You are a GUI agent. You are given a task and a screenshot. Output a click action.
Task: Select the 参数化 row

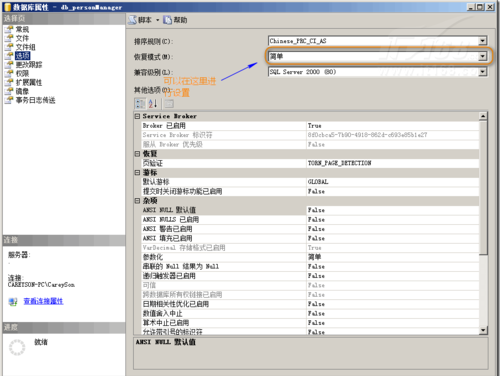click(310, 257)
